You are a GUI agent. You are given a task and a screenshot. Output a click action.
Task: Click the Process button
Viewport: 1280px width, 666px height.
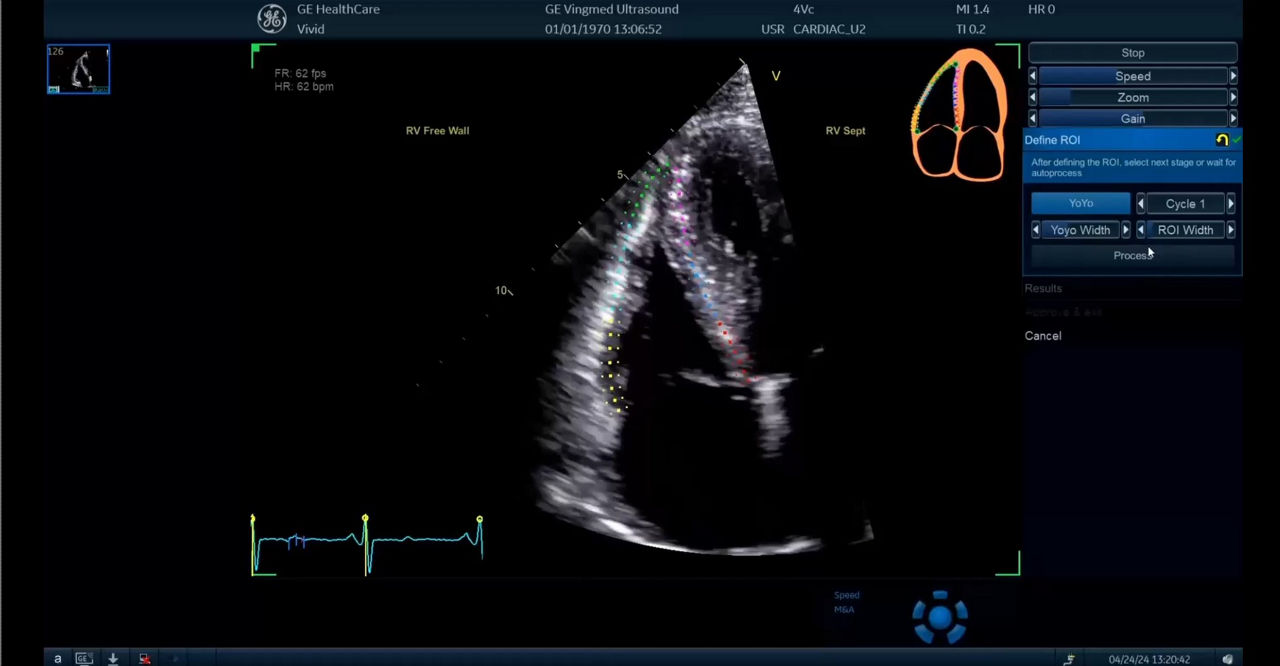click(1133, 255)
